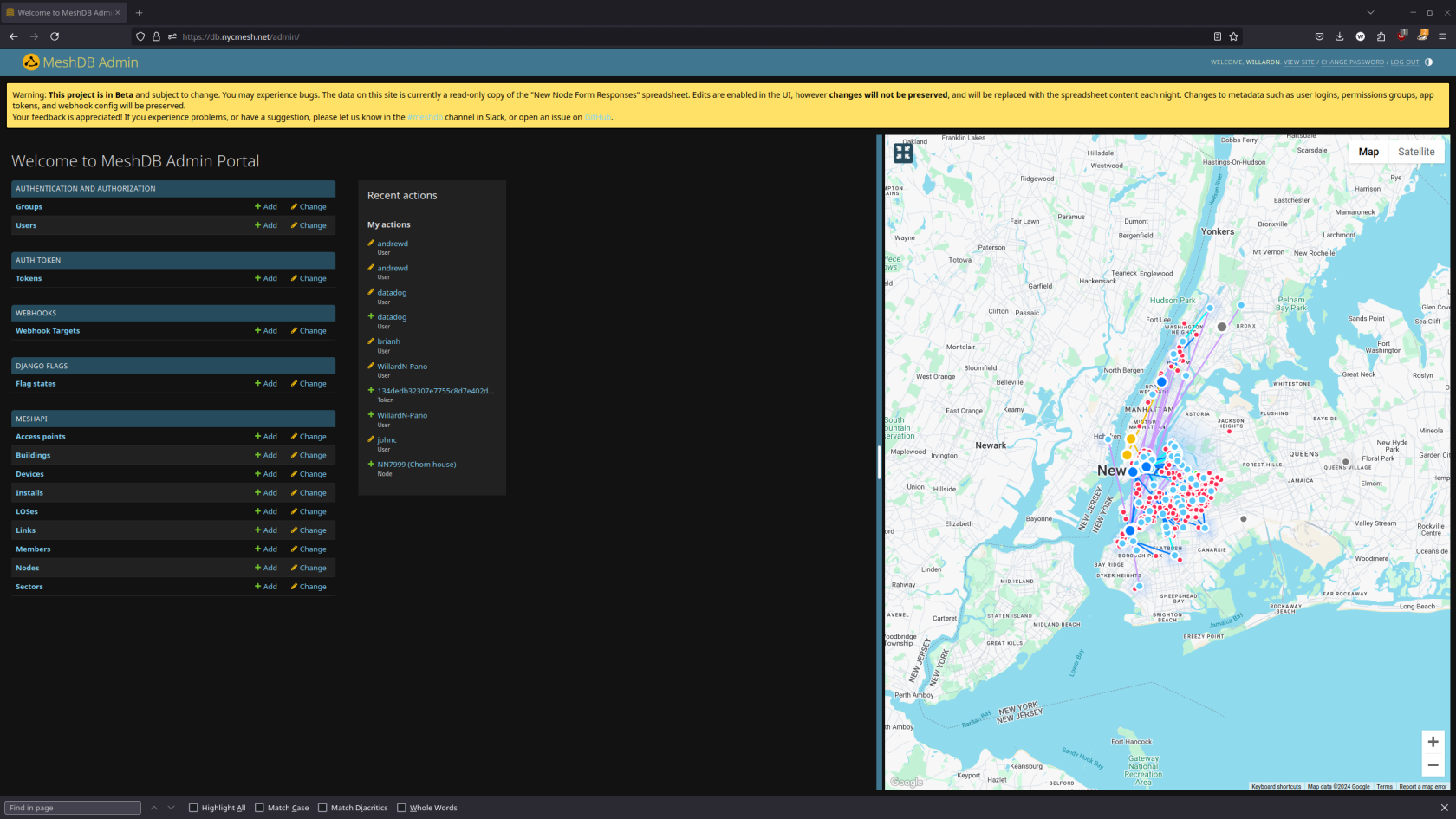Screen dimensions: 1456x819
Task: Click the map panel resize handle
Action: coord(879,462)
